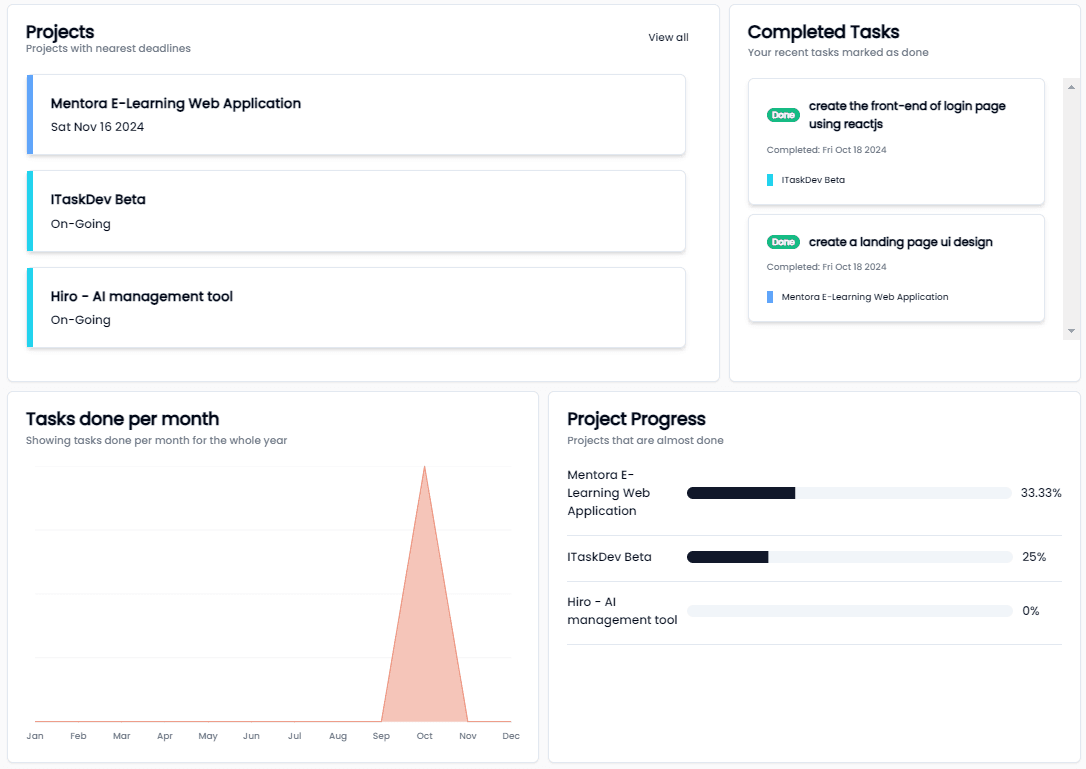Click the October peak in tasks chart
The image size is (1086, 769).
click(425, 468)
